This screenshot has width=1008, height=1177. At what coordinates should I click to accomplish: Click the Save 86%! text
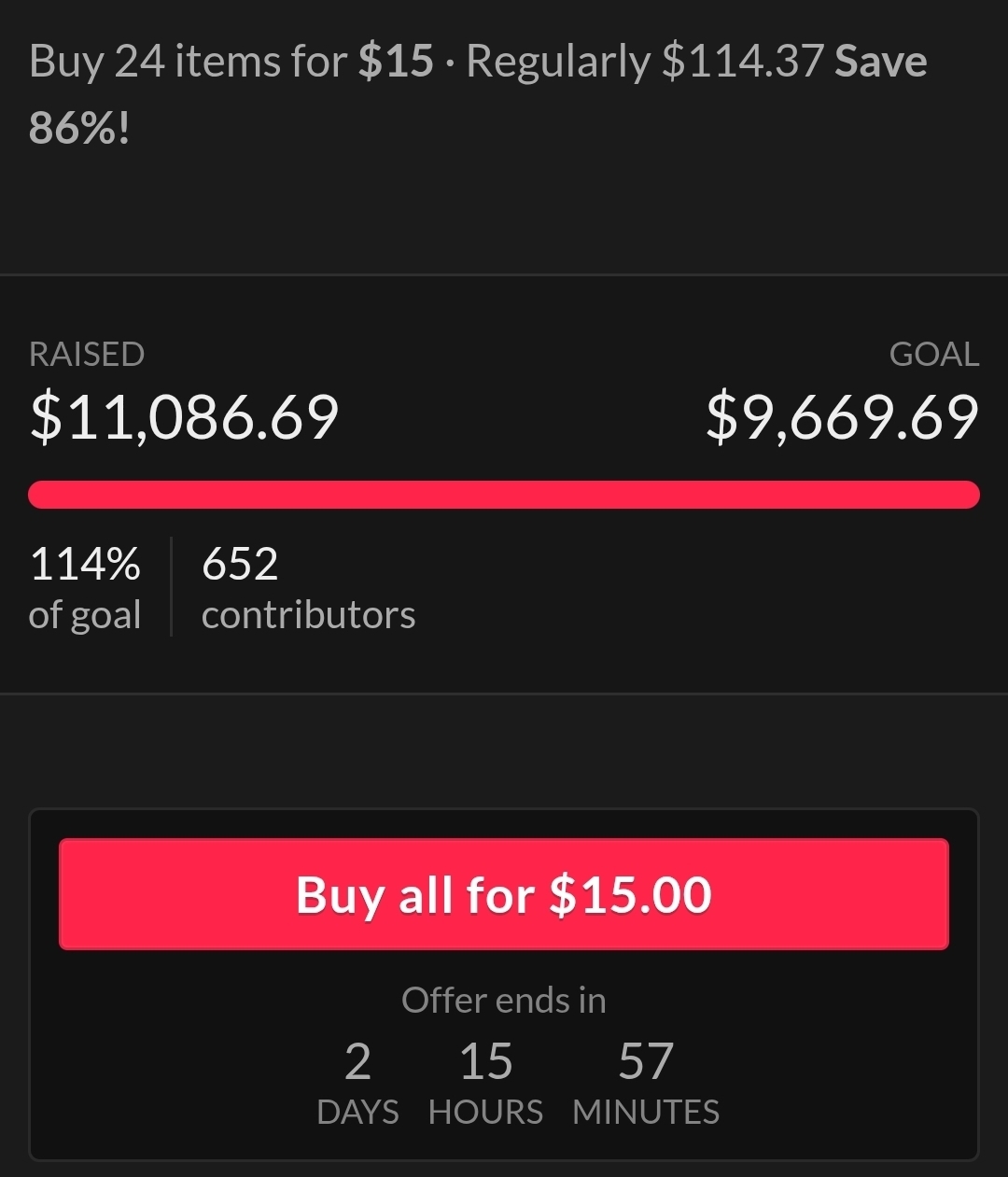[79, 126]
